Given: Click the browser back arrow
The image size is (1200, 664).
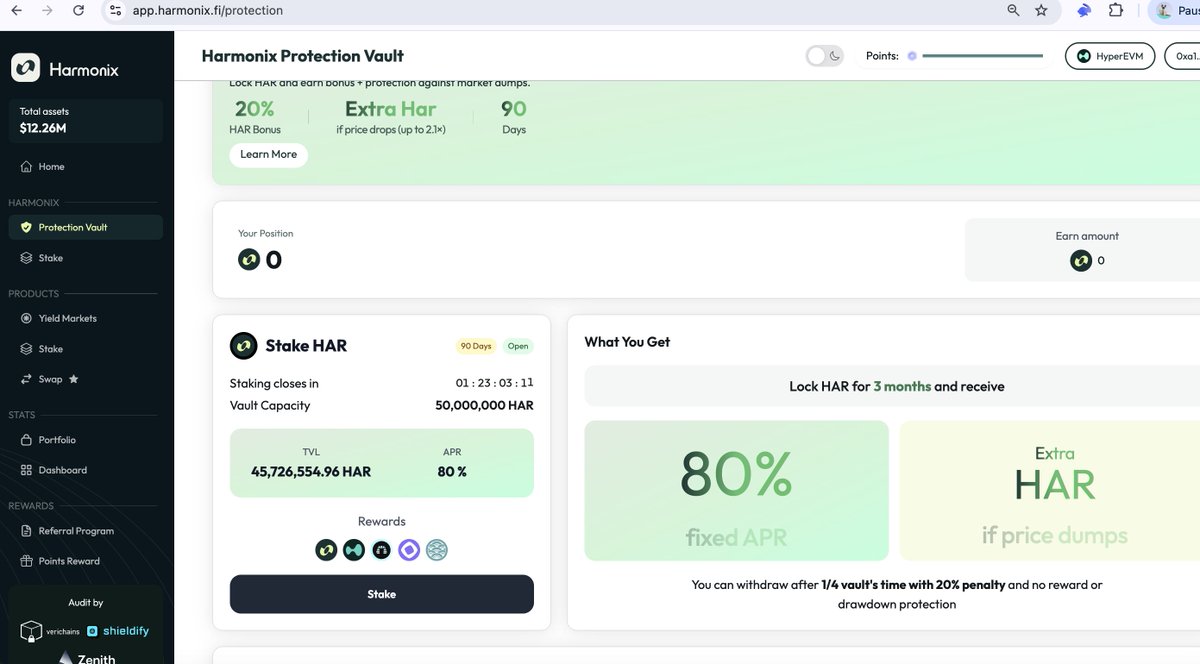Looking at the screenshot, I should 16,10.
